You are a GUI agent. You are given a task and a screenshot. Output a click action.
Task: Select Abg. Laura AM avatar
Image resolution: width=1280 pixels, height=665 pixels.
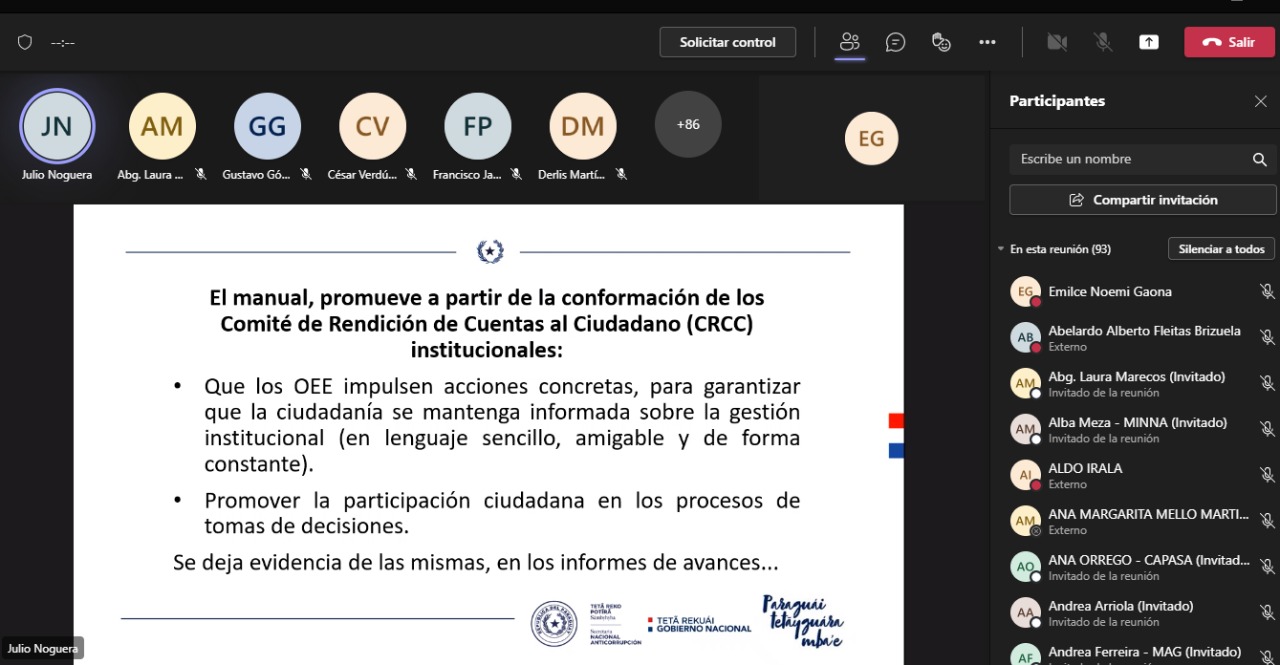pyautogui.click(x=162, y=126)
